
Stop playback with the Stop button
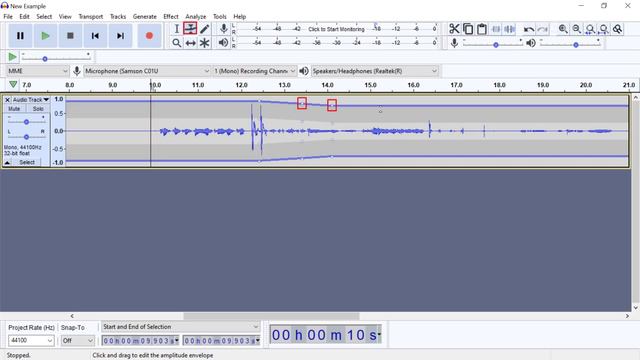(x=70, y=36)
